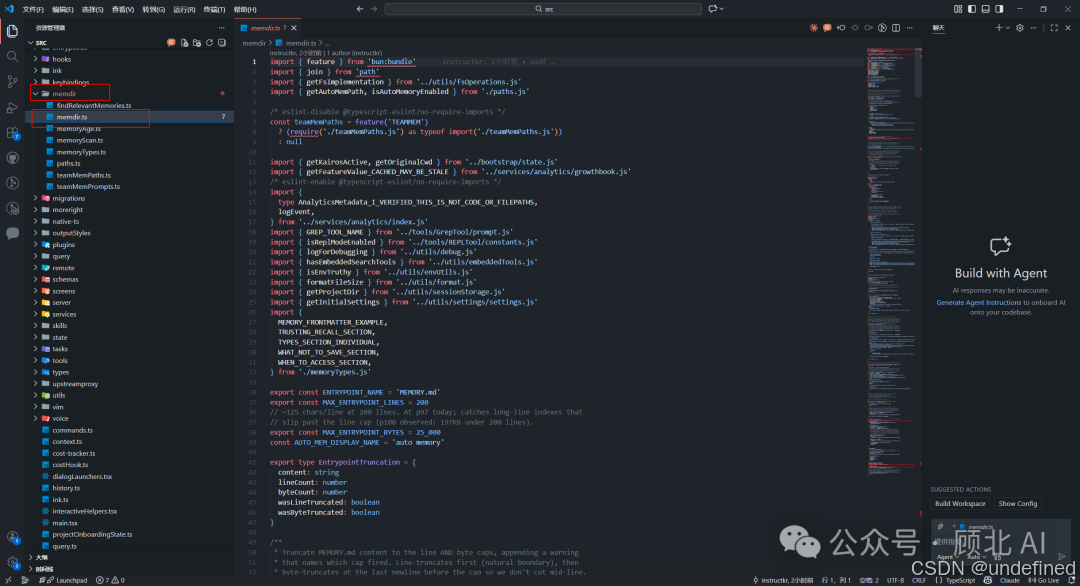Image resolution: width=1080 pixels, height=586 pixels.
Task: Expand the services folder
Action: coord(36,314)
